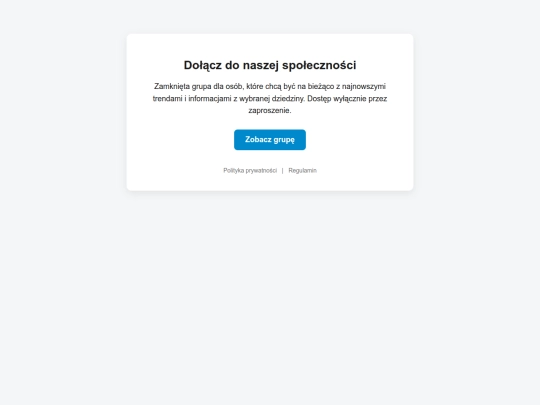Click the word wybranej in the description
The image size is (540, 405).
click(x=255, y=98)
